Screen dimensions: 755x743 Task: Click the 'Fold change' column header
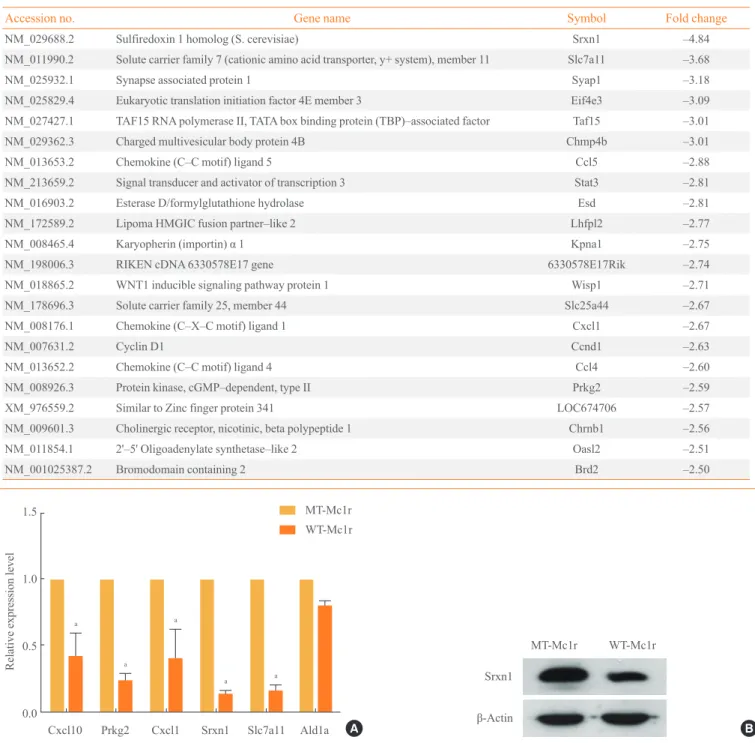[x=696, y=18]
